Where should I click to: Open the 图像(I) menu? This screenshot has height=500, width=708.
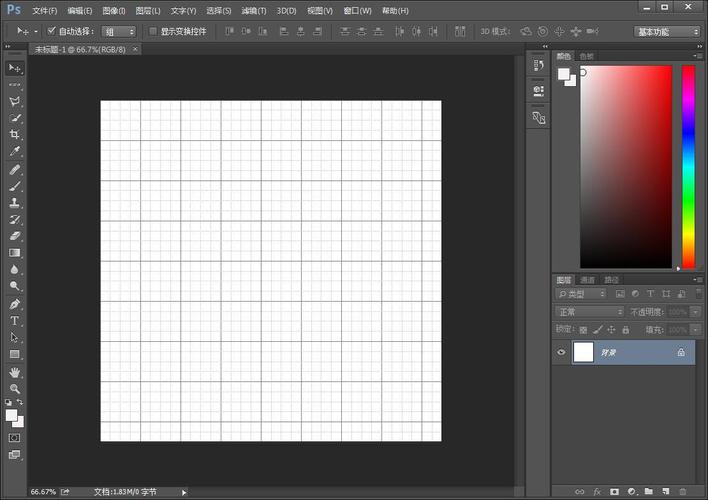pos(112,10)
